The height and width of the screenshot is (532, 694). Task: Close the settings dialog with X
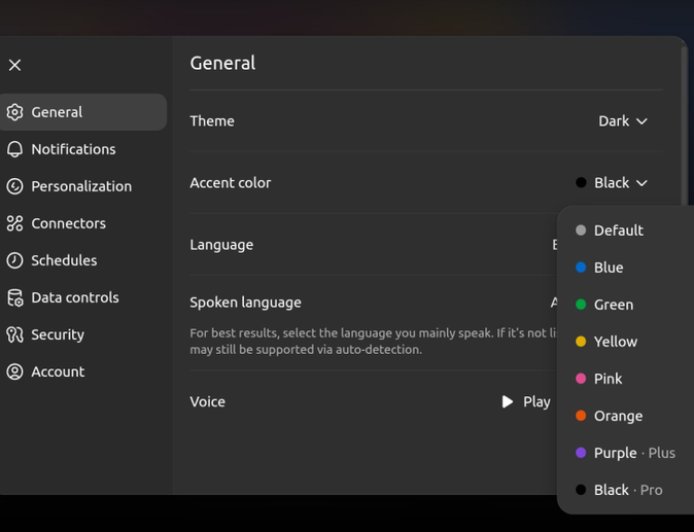(x=15, y=65)
